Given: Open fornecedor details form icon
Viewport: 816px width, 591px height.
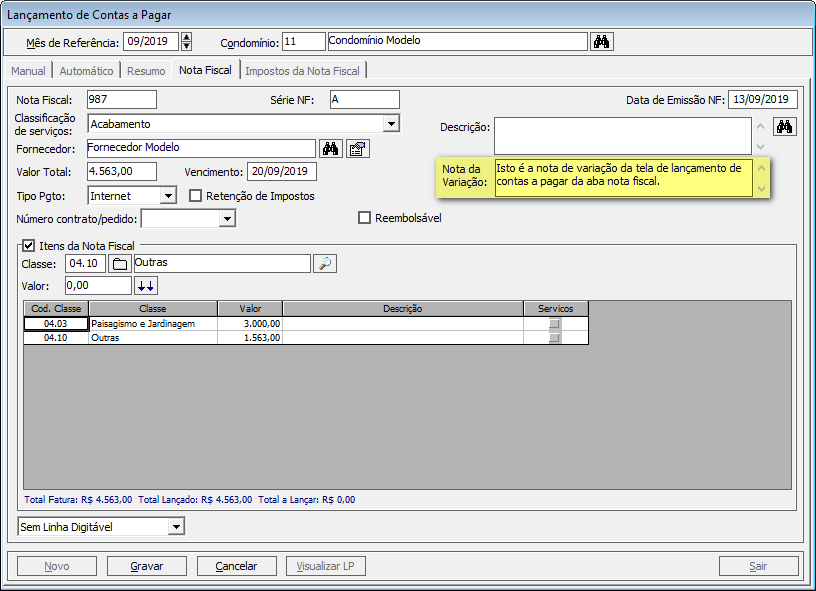Looking at the screenshot, I should [358, 149].
